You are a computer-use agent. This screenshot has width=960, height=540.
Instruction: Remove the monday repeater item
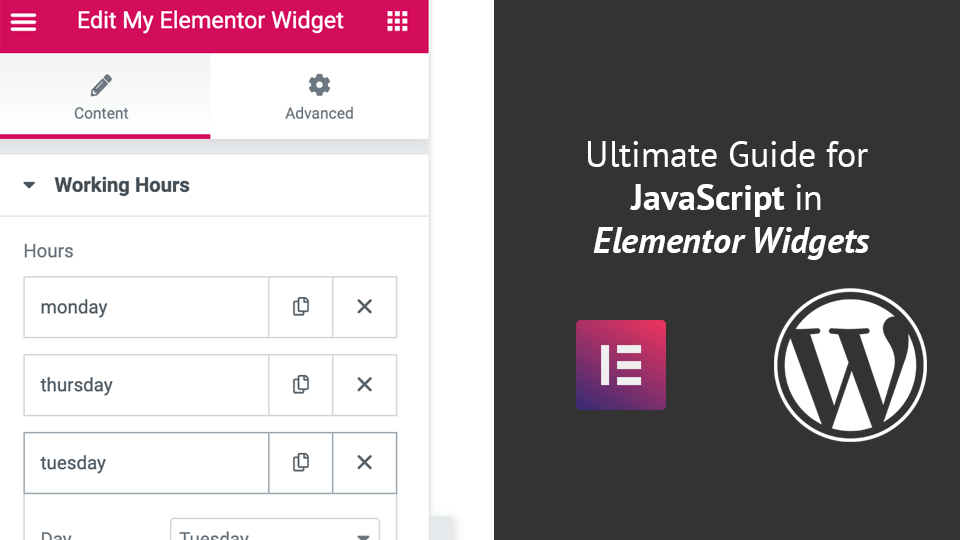pyautogui.click(x=364, y=307)
